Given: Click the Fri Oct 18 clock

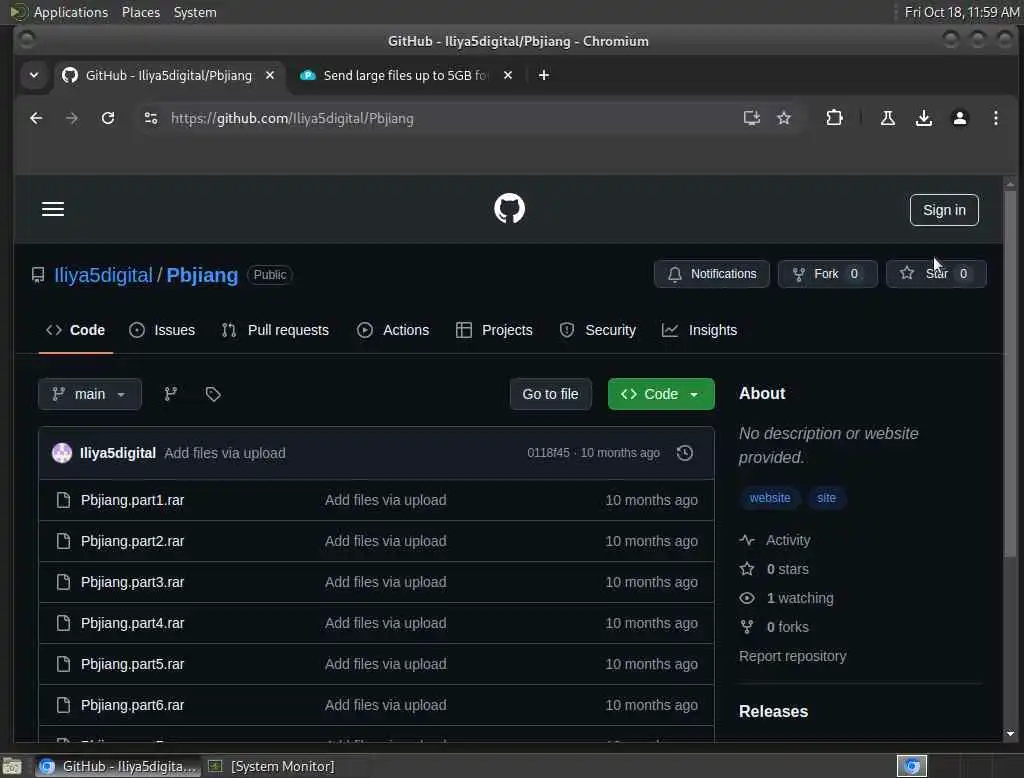Looking at the screenshot, I should point(961,12).
